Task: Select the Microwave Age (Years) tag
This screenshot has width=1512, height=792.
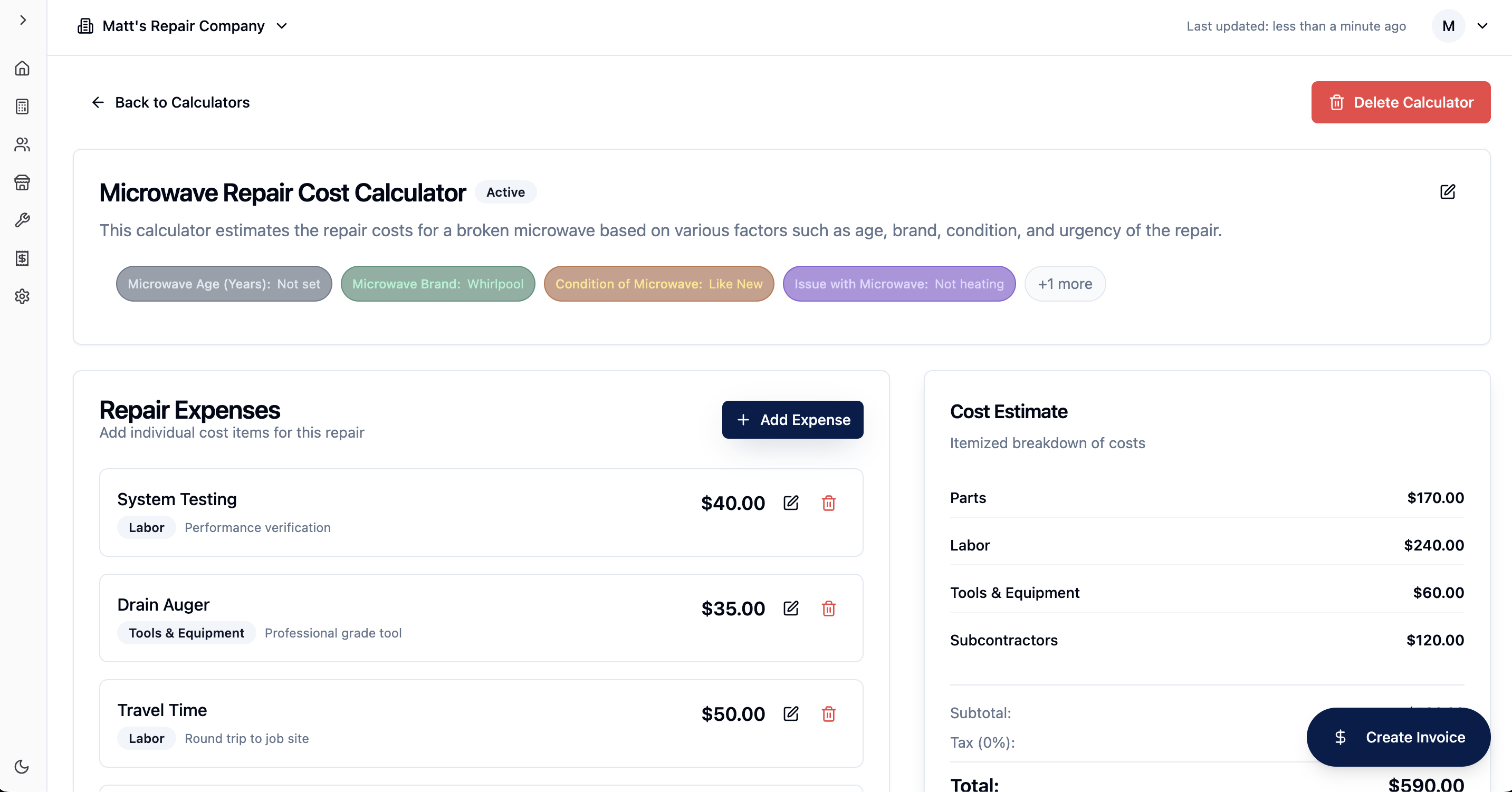Action: tap(224, 284)
